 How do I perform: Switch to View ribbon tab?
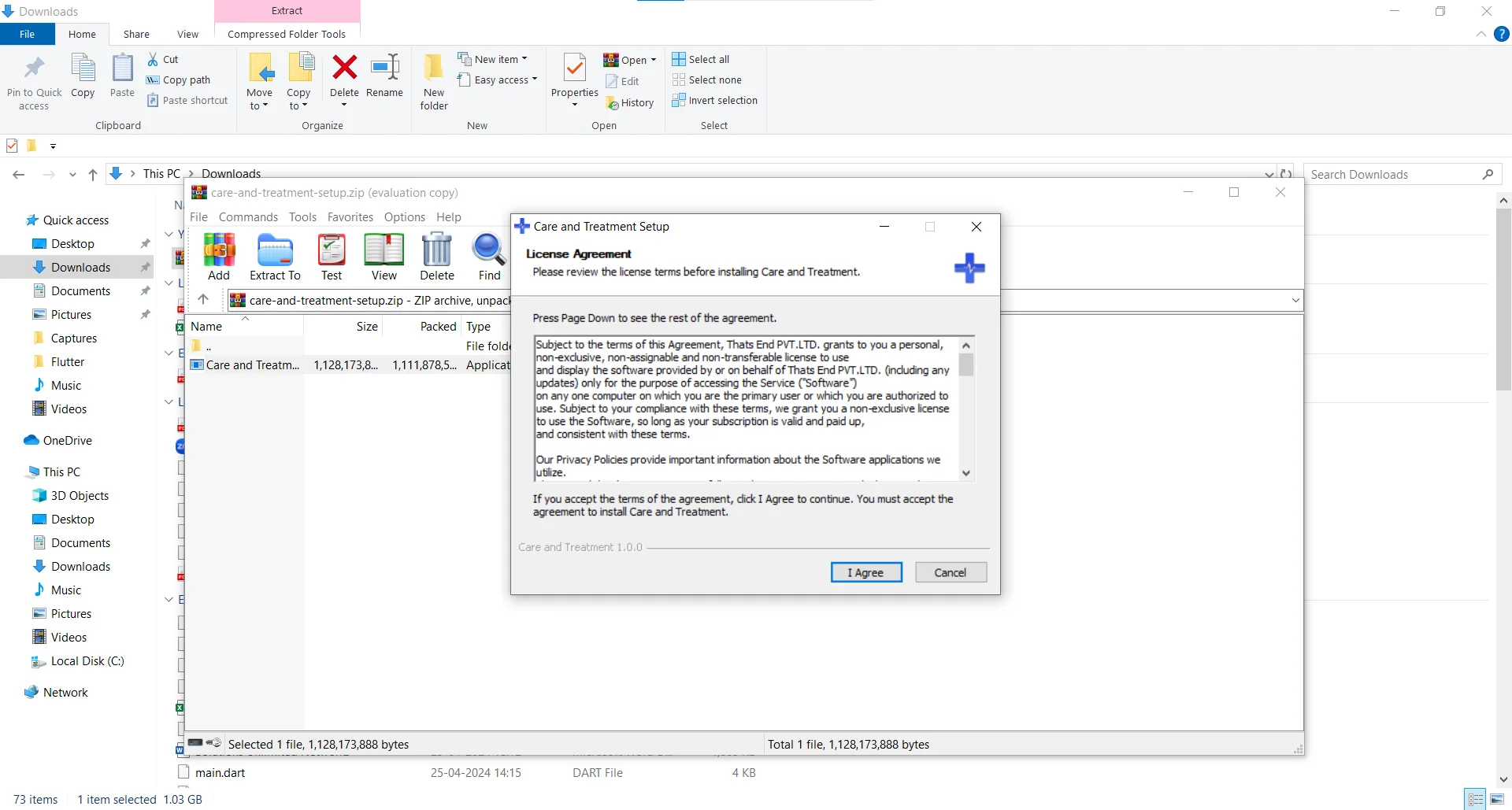coord(187,34)
